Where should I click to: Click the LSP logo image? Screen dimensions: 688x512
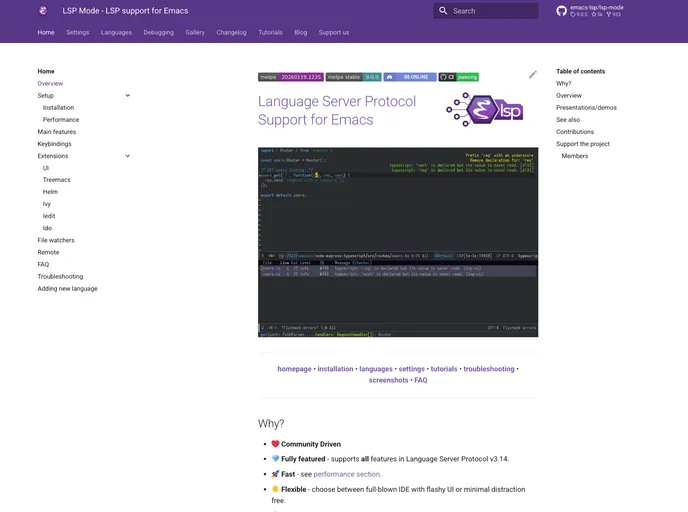[484, 109]
